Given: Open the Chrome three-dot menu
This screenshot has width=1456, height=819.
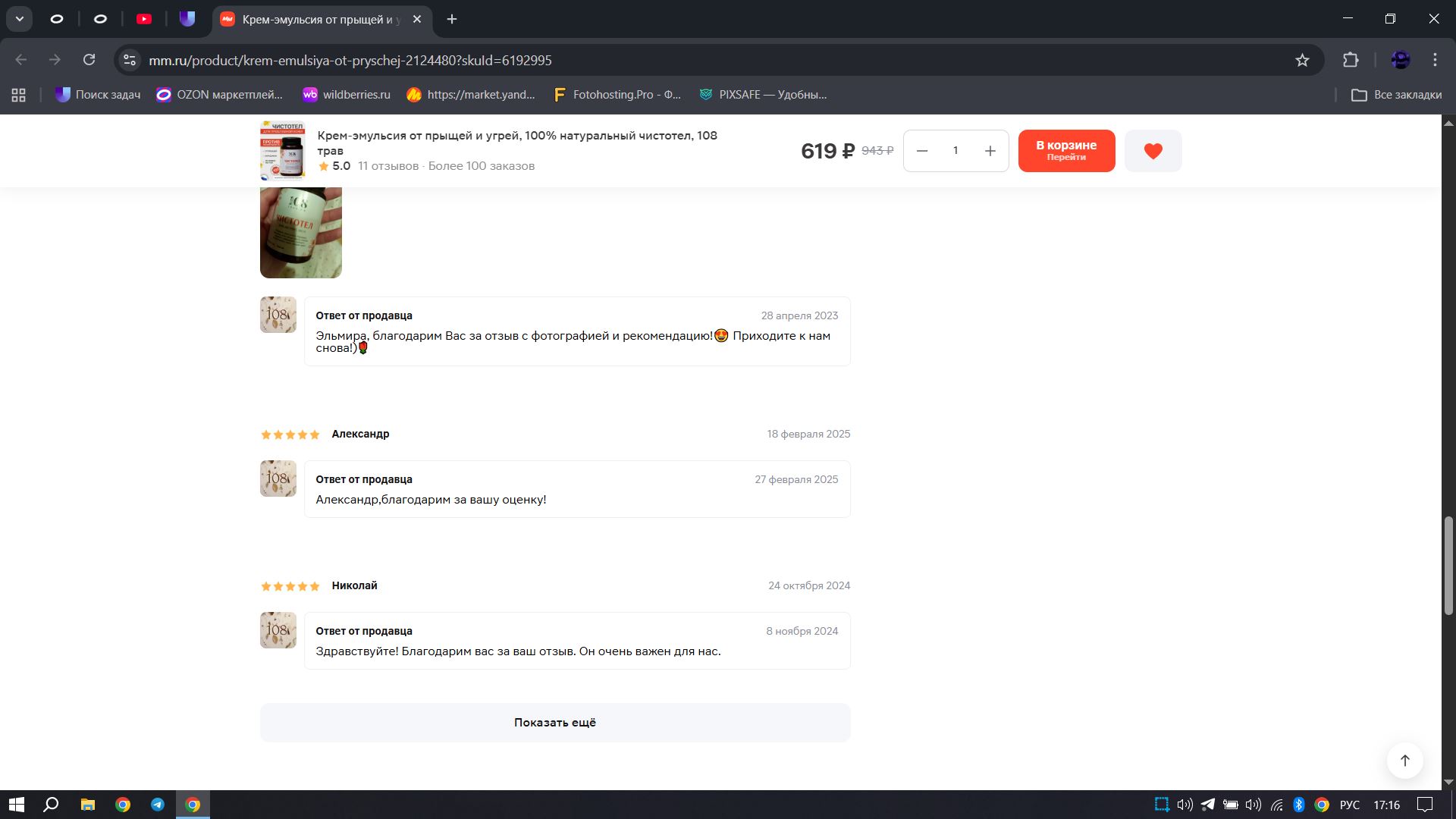Looking at the screenshot, I should point(1435,60).
